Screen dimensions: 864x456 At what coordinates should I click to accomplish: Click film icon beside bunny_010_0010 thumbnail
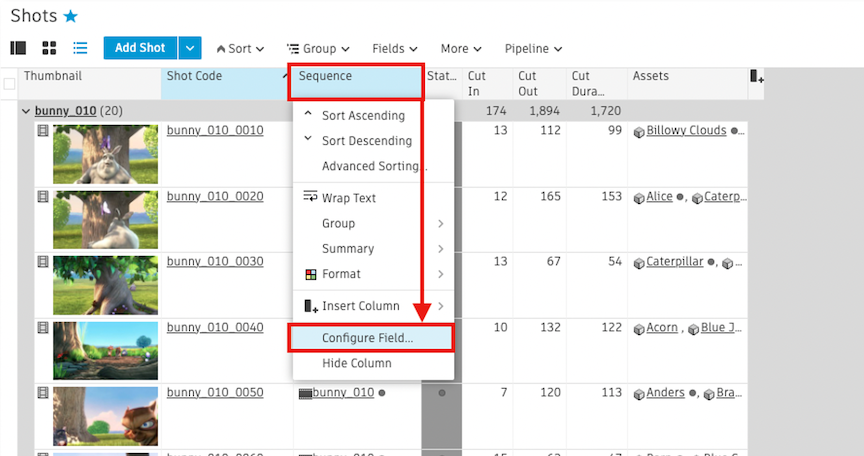[43, 131]
